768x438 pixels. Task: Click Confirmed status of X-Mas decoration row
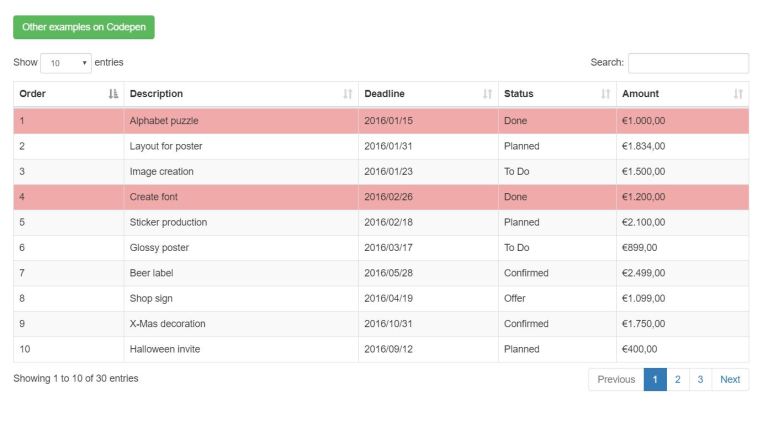coord(526,324)
